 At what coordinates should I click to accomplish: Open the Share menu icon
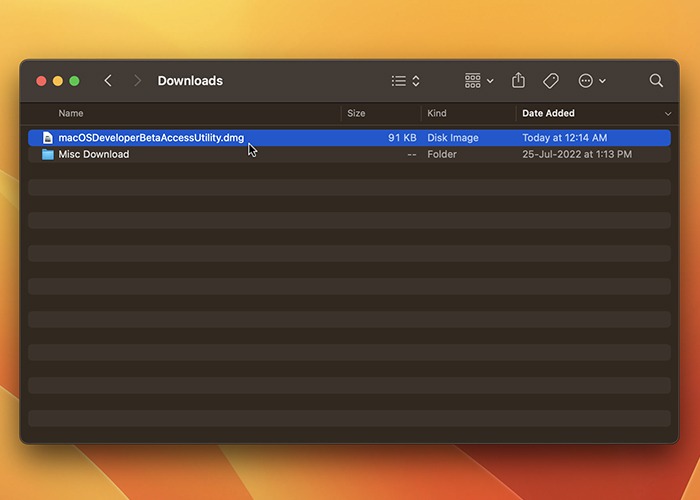point(518,80)
